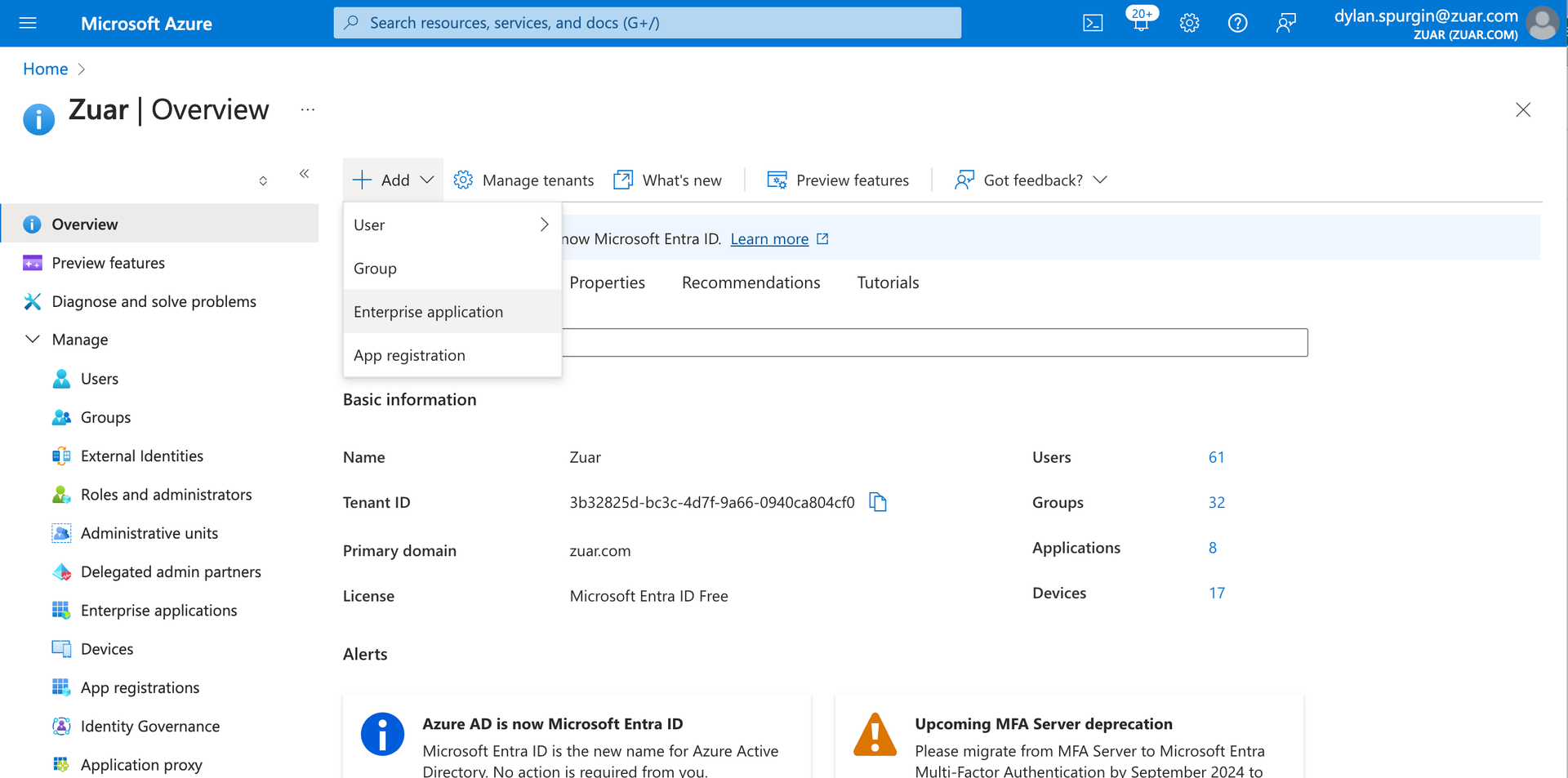This screenshot has height=778, width=1568.
Task: Go to Home breadcrumb
Action: click(x=46, y=69)
